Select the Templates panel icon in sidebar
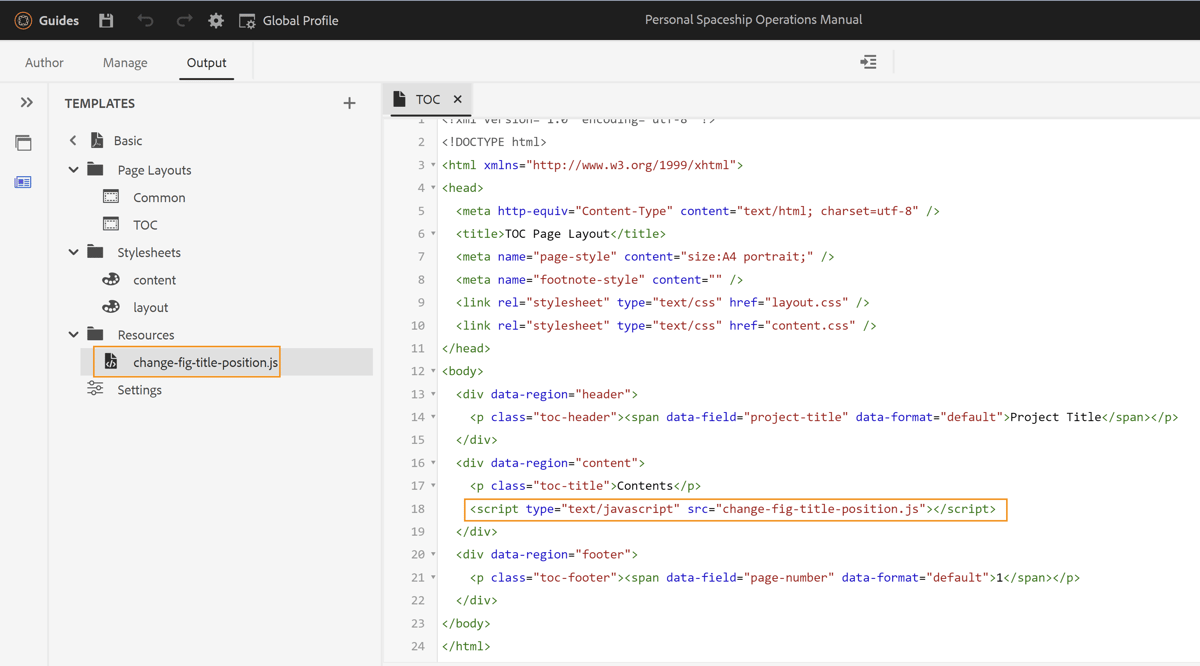Viewport: 1200px width, 666px height. [x=23, y=142]
